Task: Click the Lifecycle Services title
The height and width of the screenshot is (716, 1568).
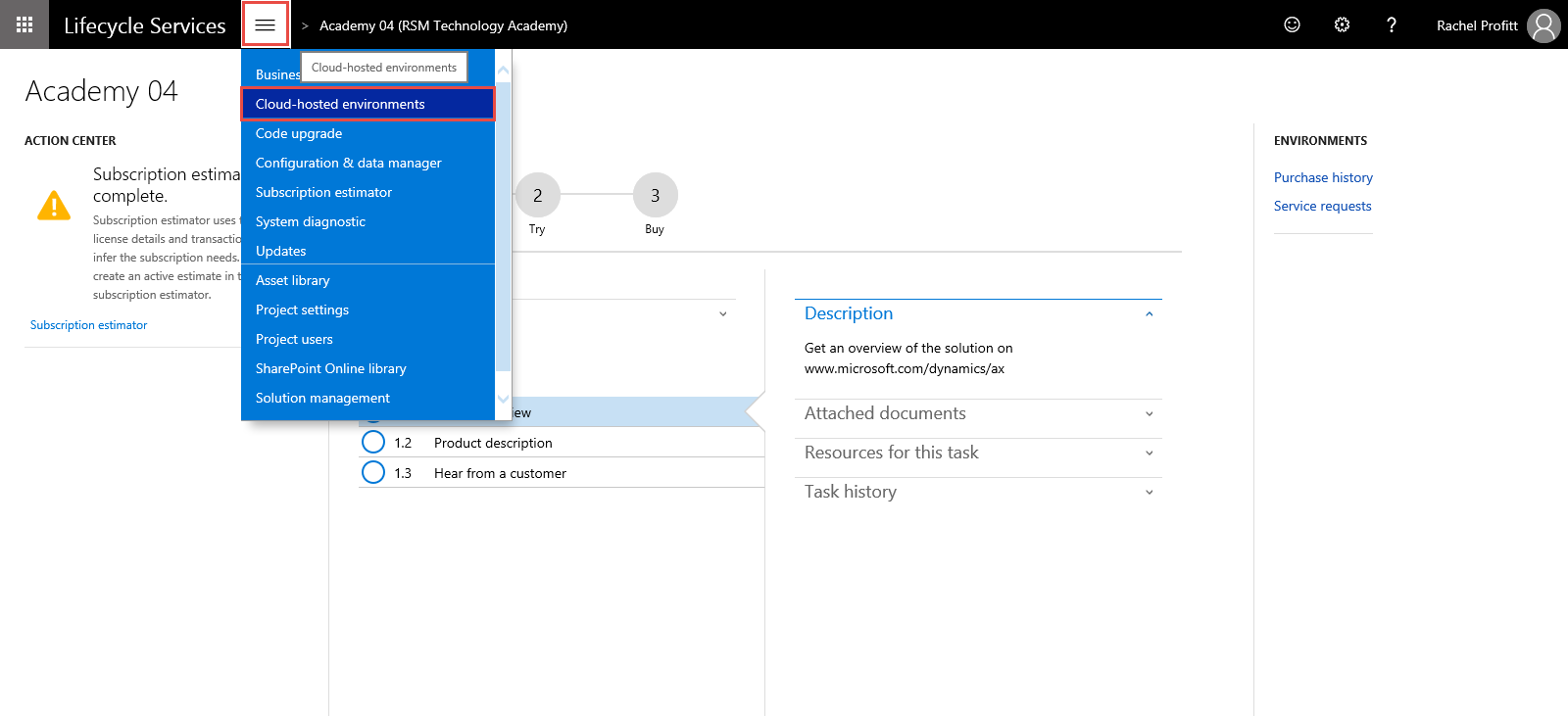Action: (145, 25)
